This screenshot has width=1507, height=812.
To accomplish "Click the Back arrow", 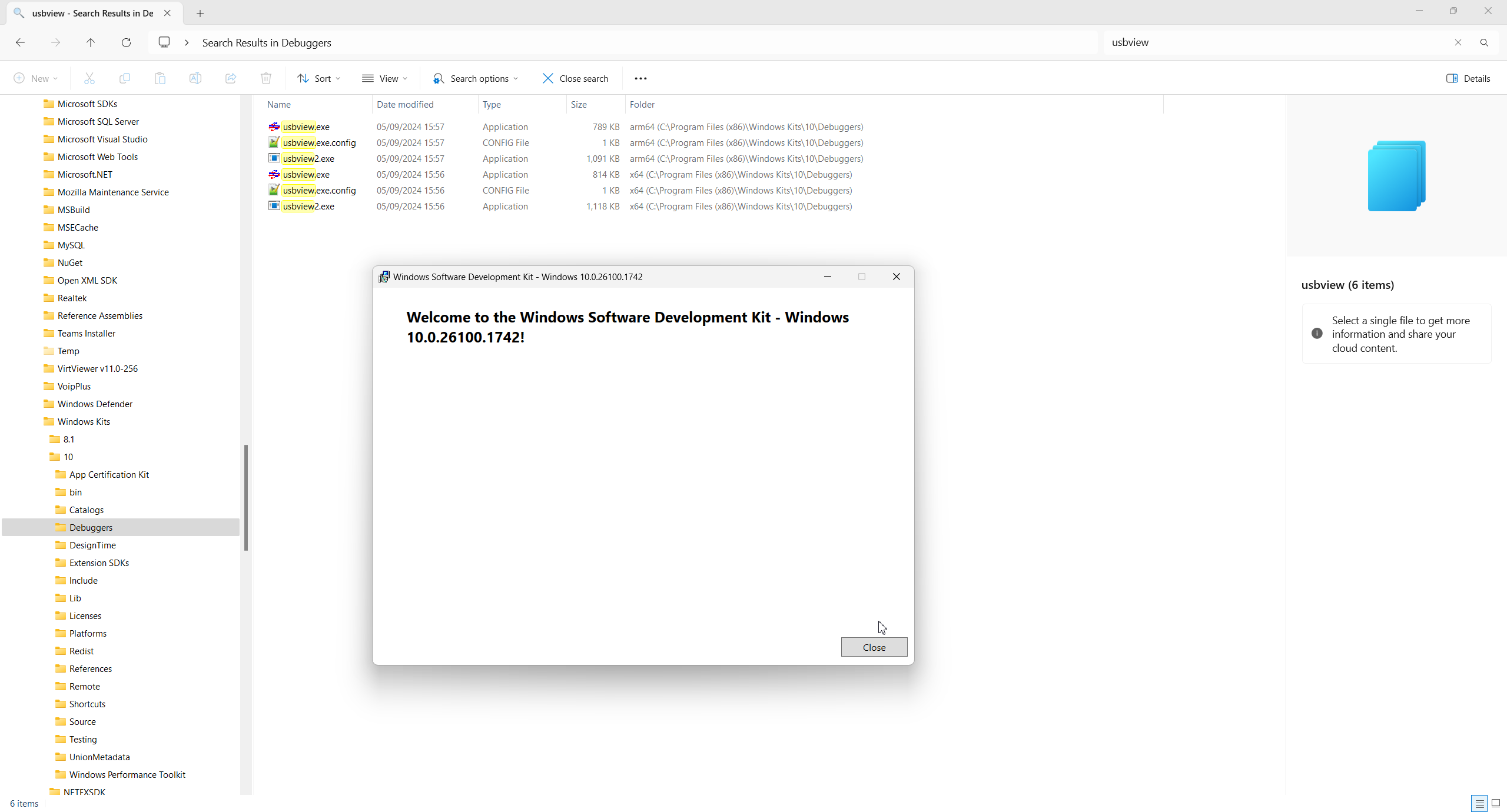I will [20, 42].
